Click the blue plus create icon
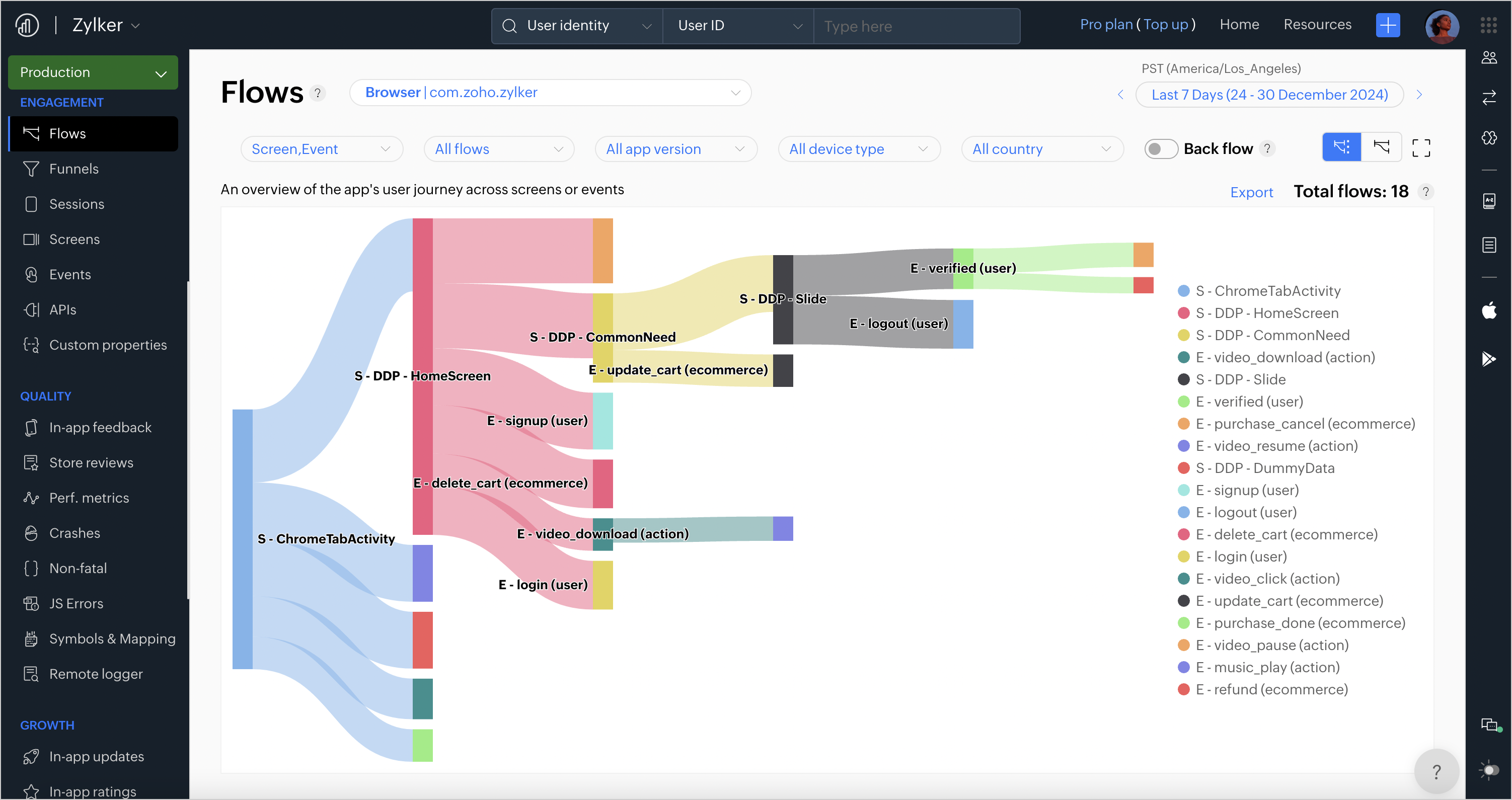This screenshot has width=1512, height=800. click(1387, 25)
